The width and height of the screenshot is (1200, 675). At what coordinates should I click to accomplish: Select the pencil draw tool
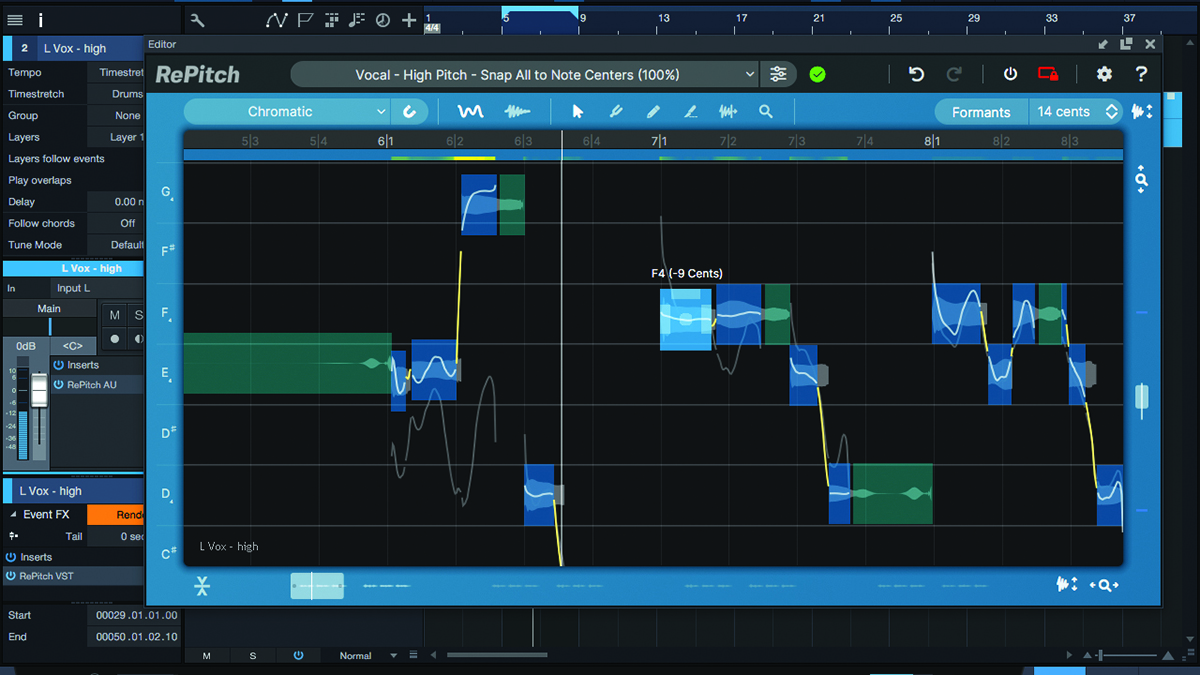(x=653, y=112)
